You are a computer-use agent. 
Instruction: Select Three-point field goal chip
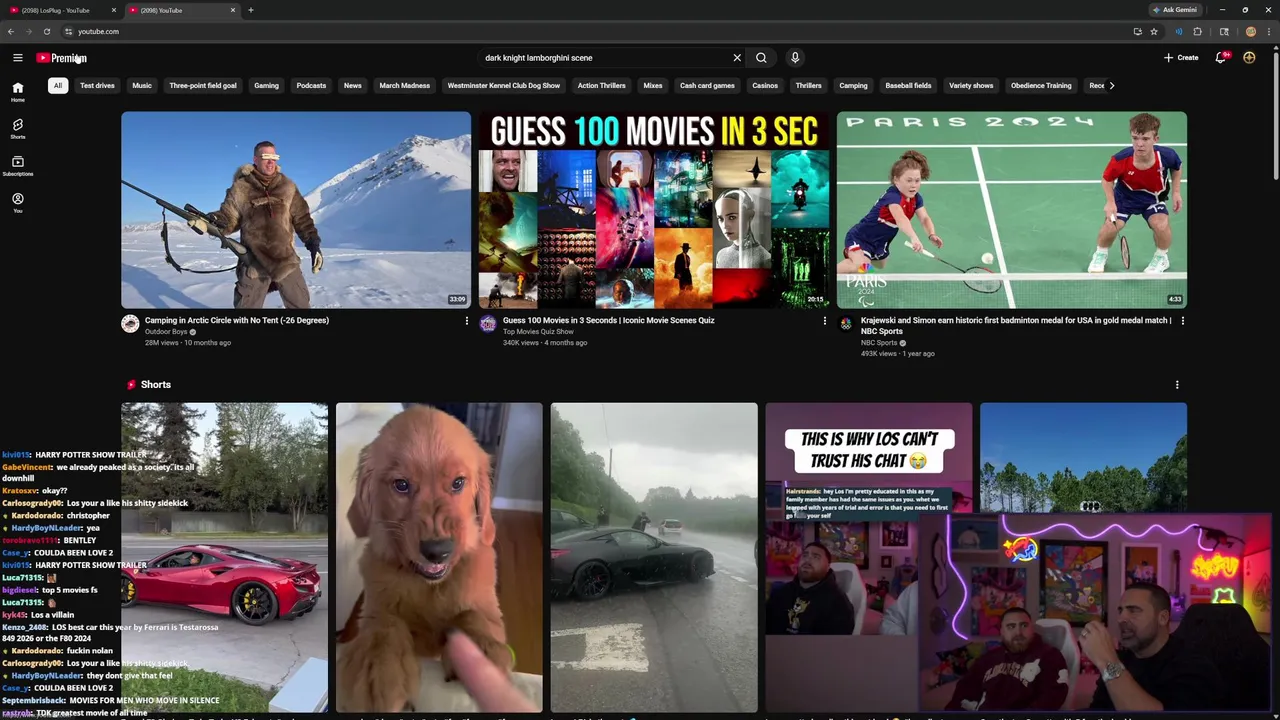point(203,85)
